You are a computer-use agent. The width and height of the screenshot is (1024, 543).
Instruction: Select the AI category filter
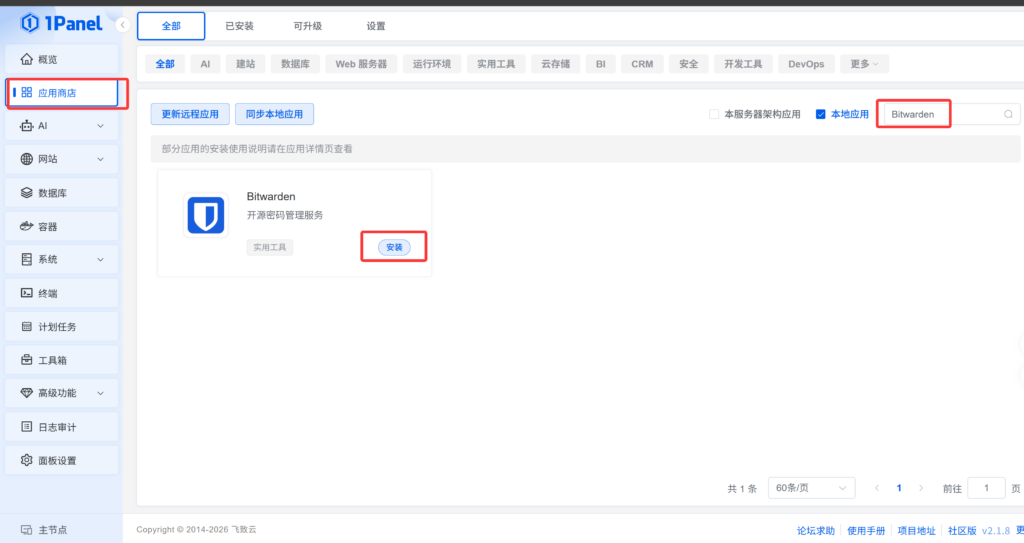pyautogui.click(x=205, y=64)
